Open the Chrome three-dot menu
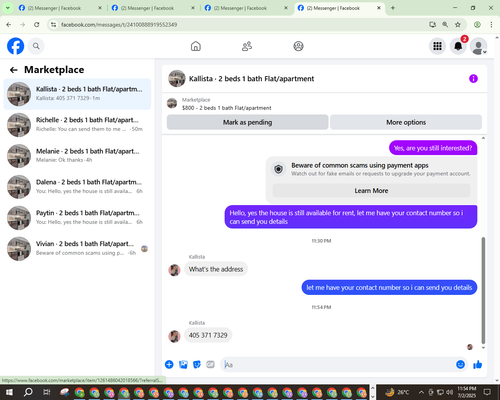This screenshot has width=500, height=400. 491,24
